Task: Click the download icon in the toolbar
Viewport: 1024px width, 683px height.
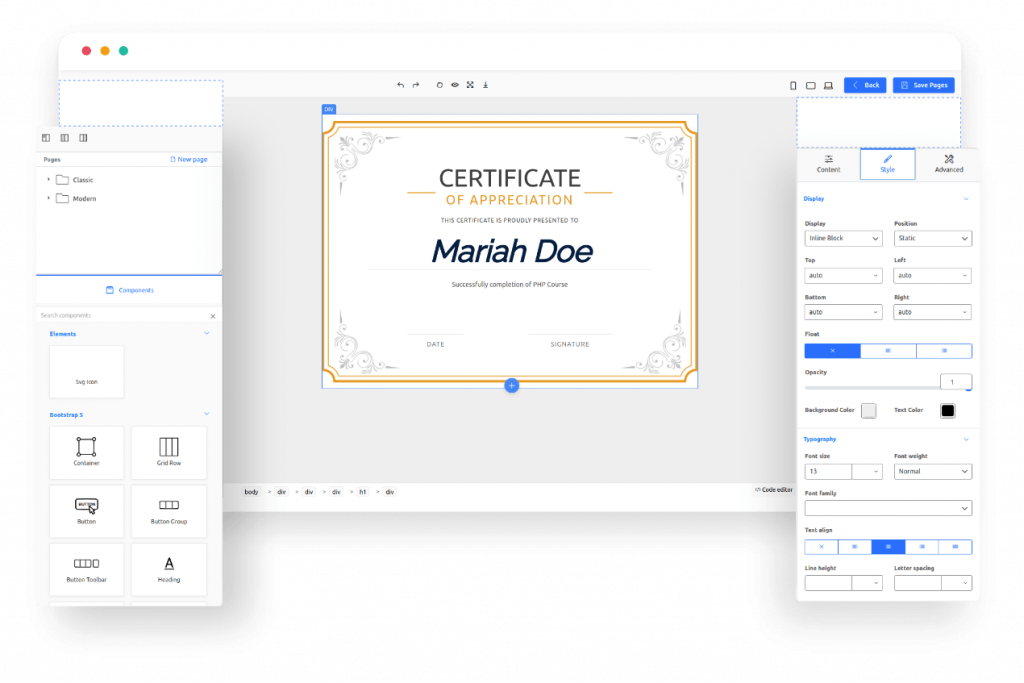Action: pyautogui.click(x=485, y=85)
